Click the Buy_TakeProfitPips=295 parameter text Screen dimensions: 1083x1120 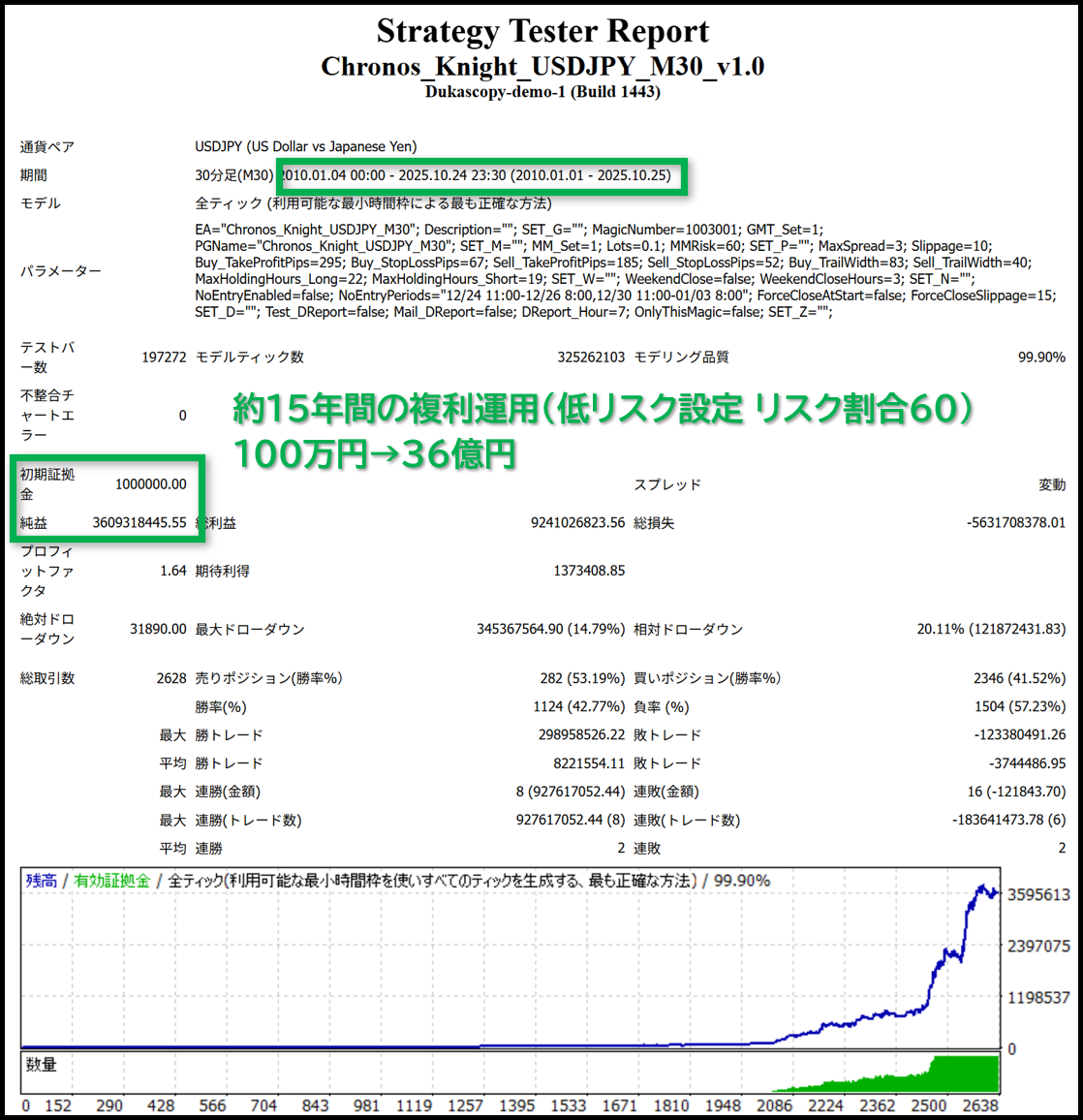(x=268, y=263)
